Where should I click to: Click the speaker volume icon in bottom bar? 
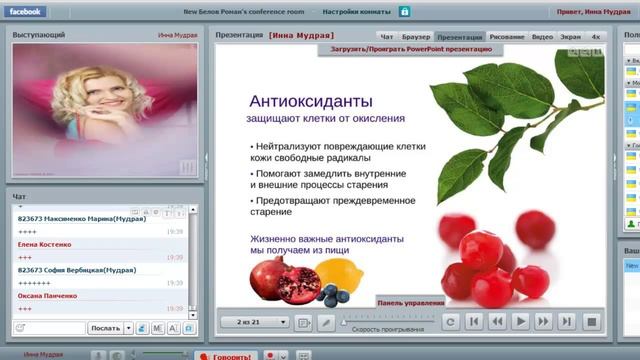(133, 355)
